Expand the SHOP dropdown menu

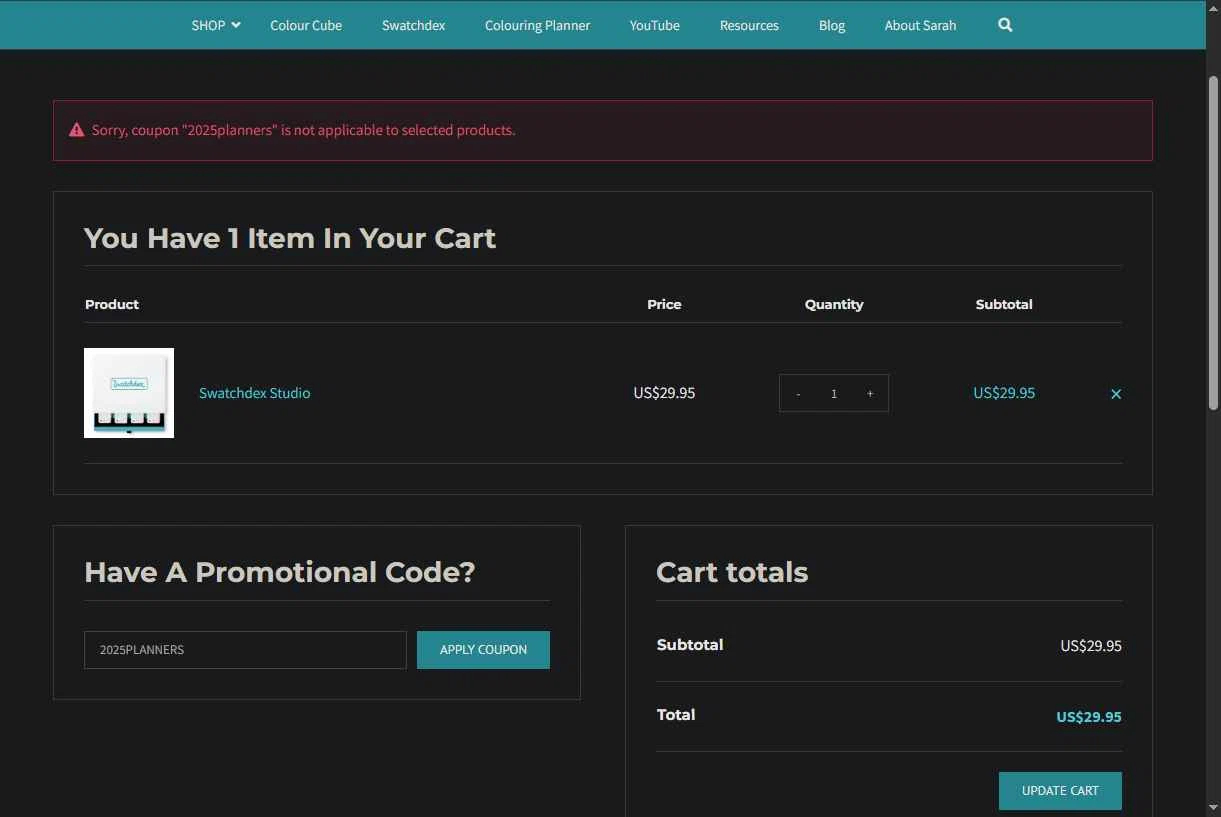(216, 25)
